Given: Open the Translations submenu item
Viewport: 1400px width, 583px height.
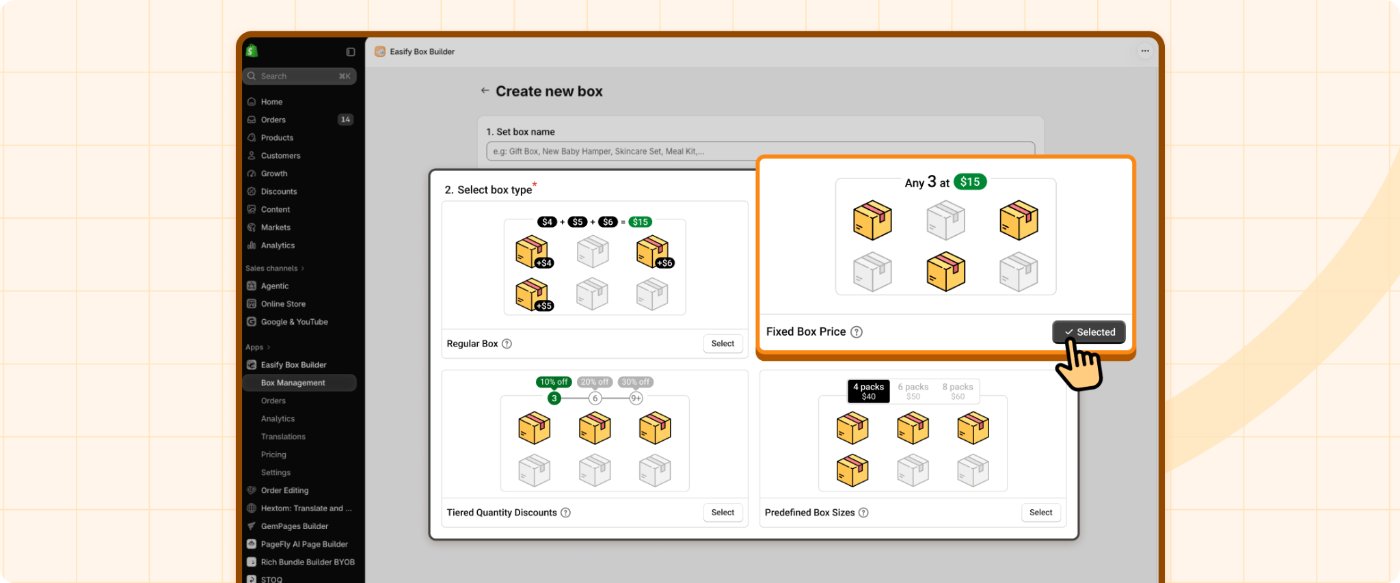Looking at the screenshot, I should (283, 437).
